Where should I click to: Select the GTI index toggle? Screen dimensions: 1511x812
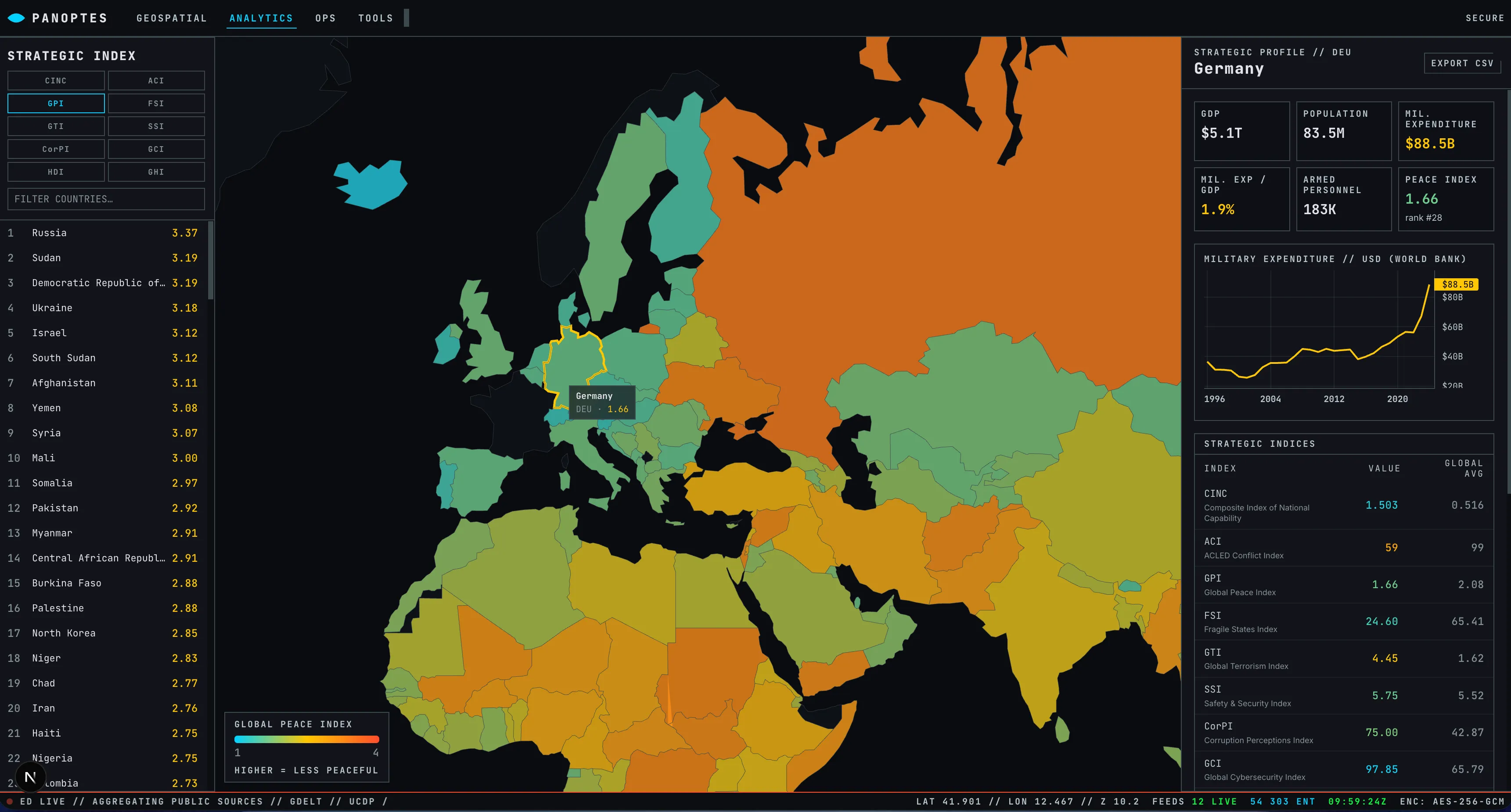pyautogui.click(x=56, y=126)
